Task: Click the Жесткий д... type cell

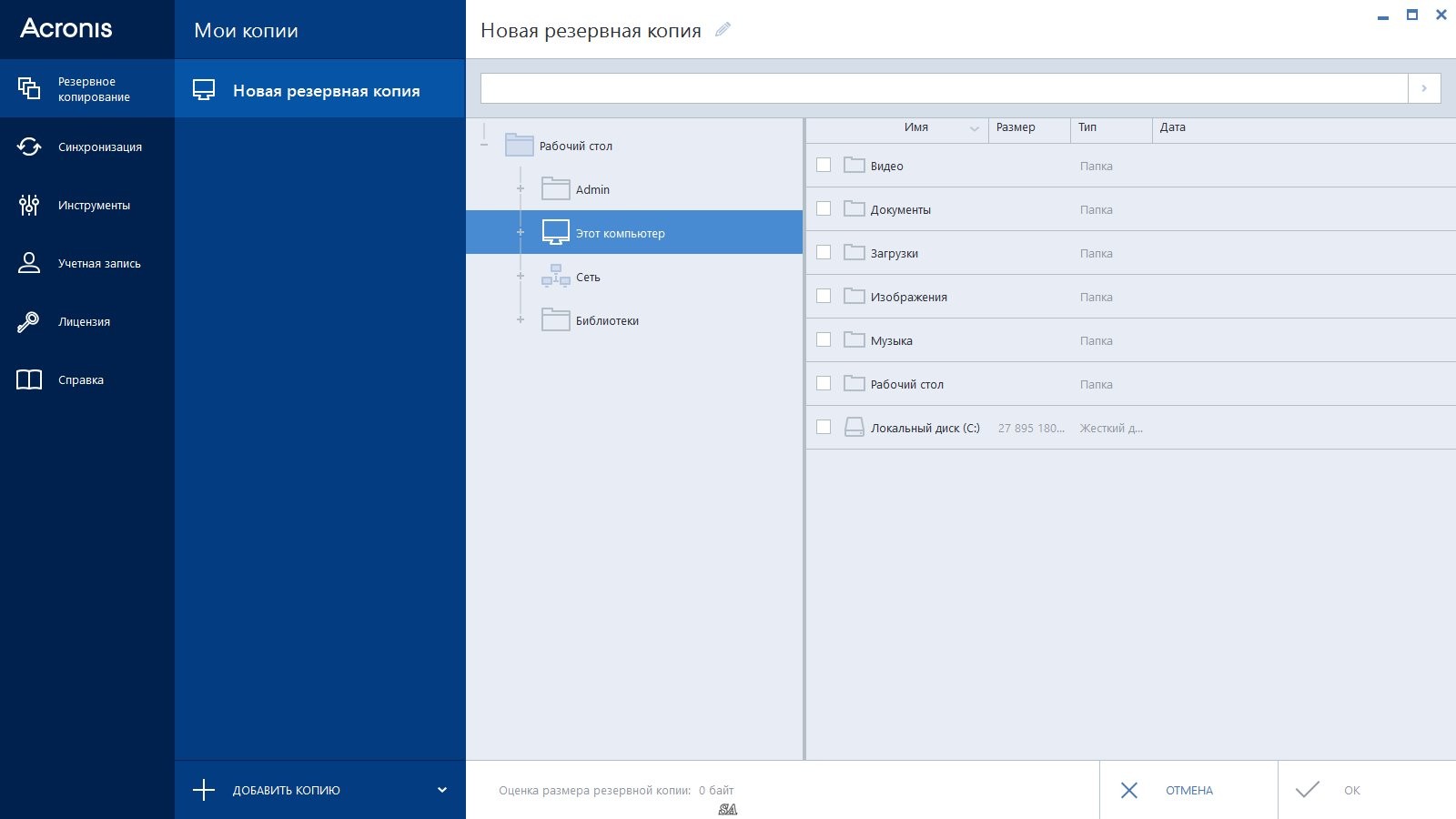Action: [1111, 428]
